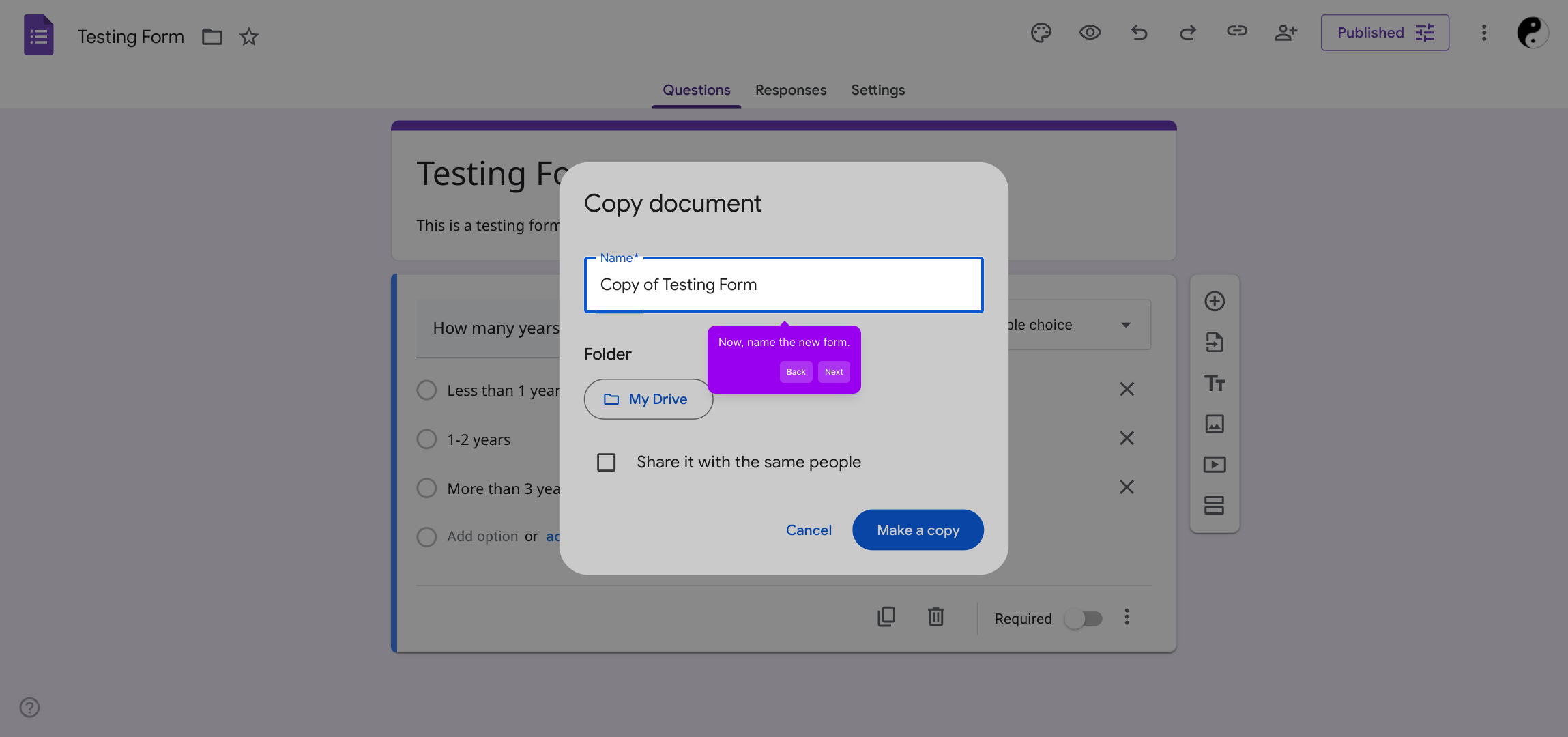The image size is (1568, 737).
Task: Choose the My Drive folder button
Action: coord(648,399)
